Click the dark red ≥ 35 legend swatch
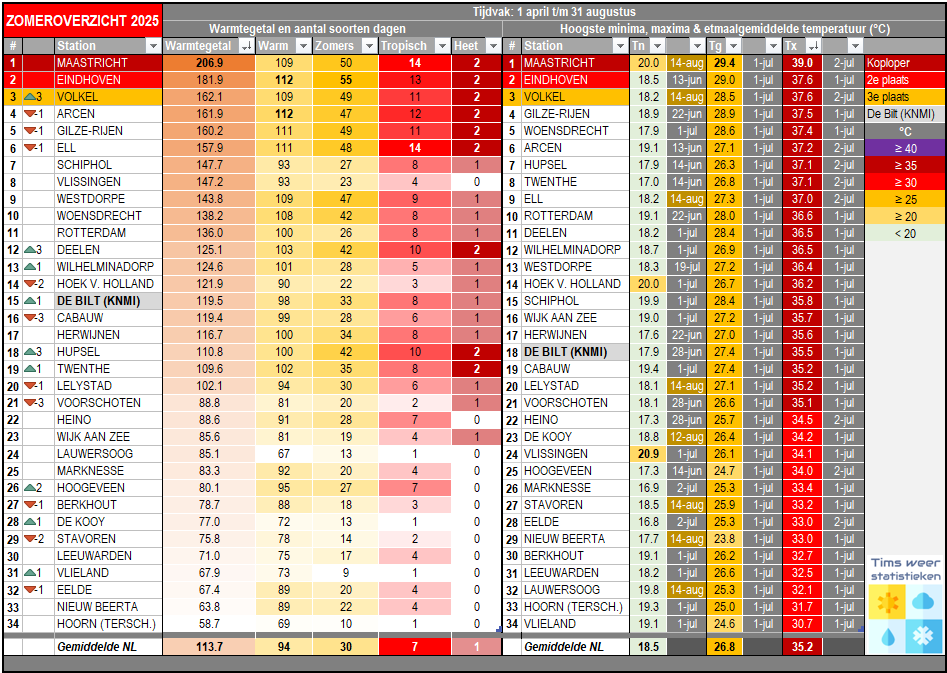 tap(905, 166)
